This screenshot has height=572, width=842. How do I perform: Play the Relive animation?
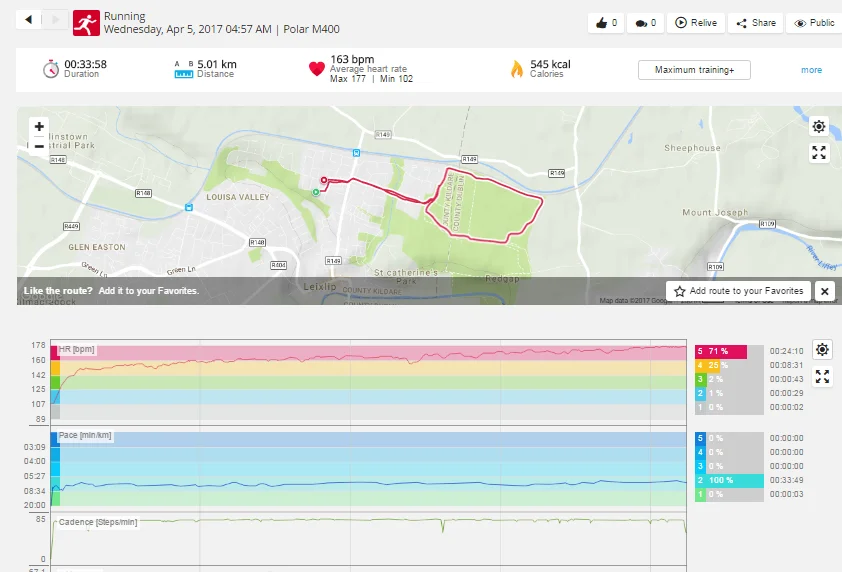point(696,23)
